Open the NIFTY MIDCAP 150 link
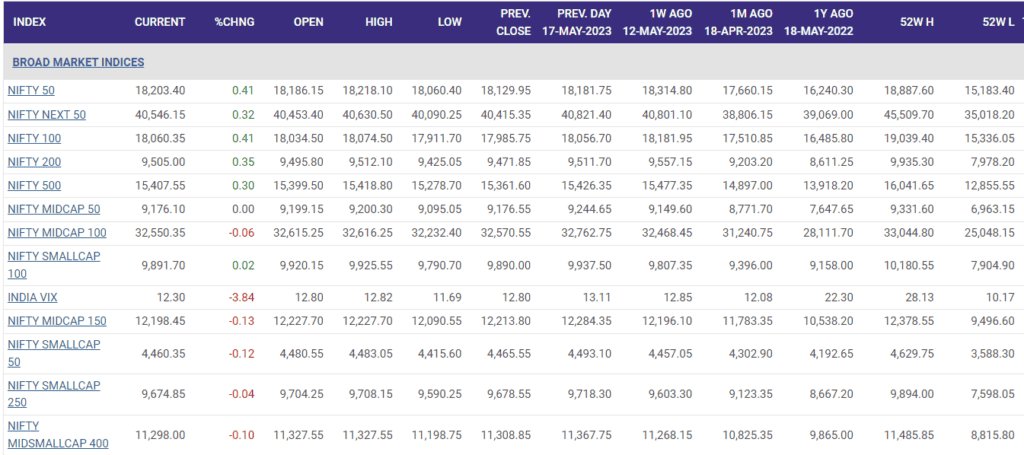Viewport: 1024px width, 455px height. [57, 321]
